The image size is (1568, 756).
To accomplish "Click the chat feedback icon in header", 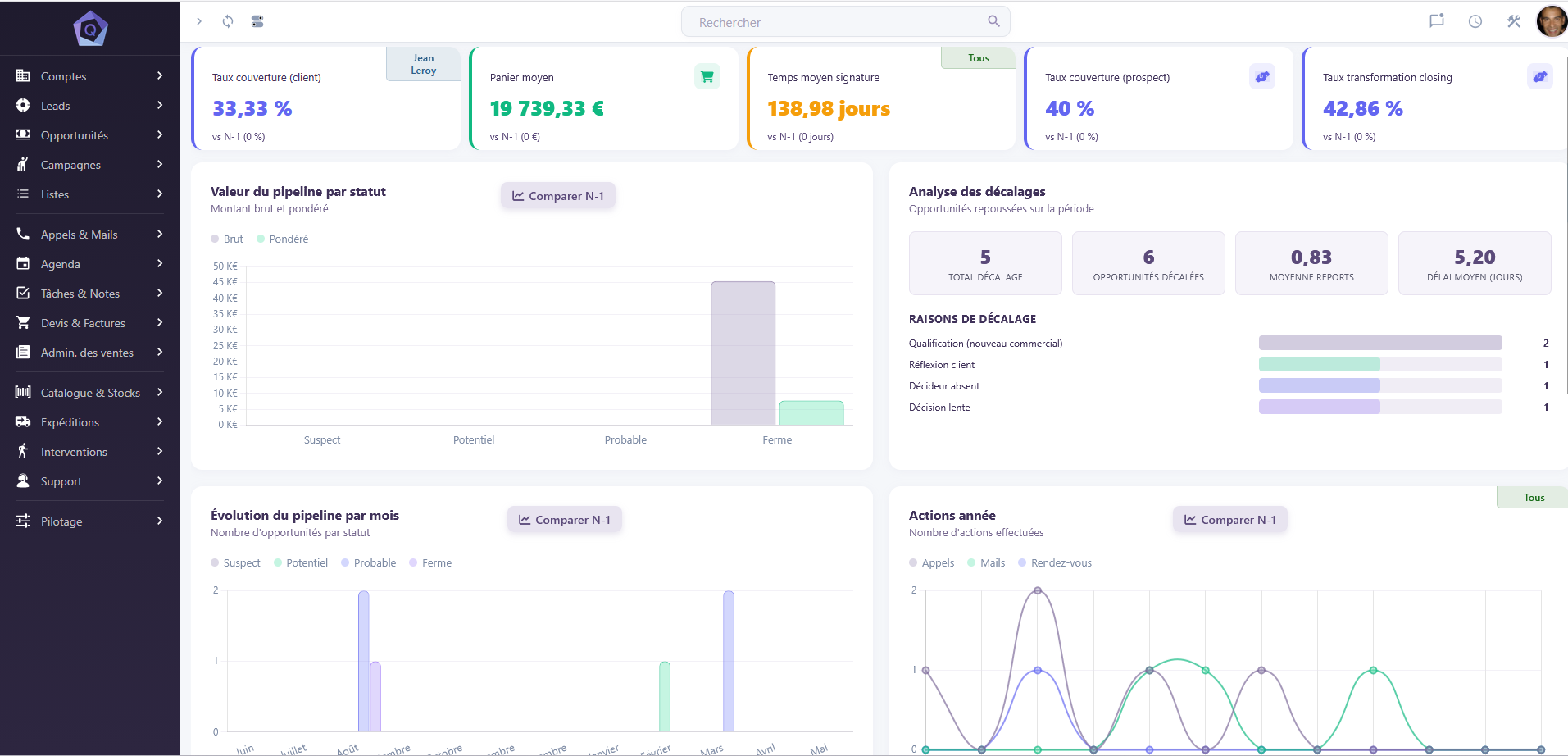I will (1437, 21).
